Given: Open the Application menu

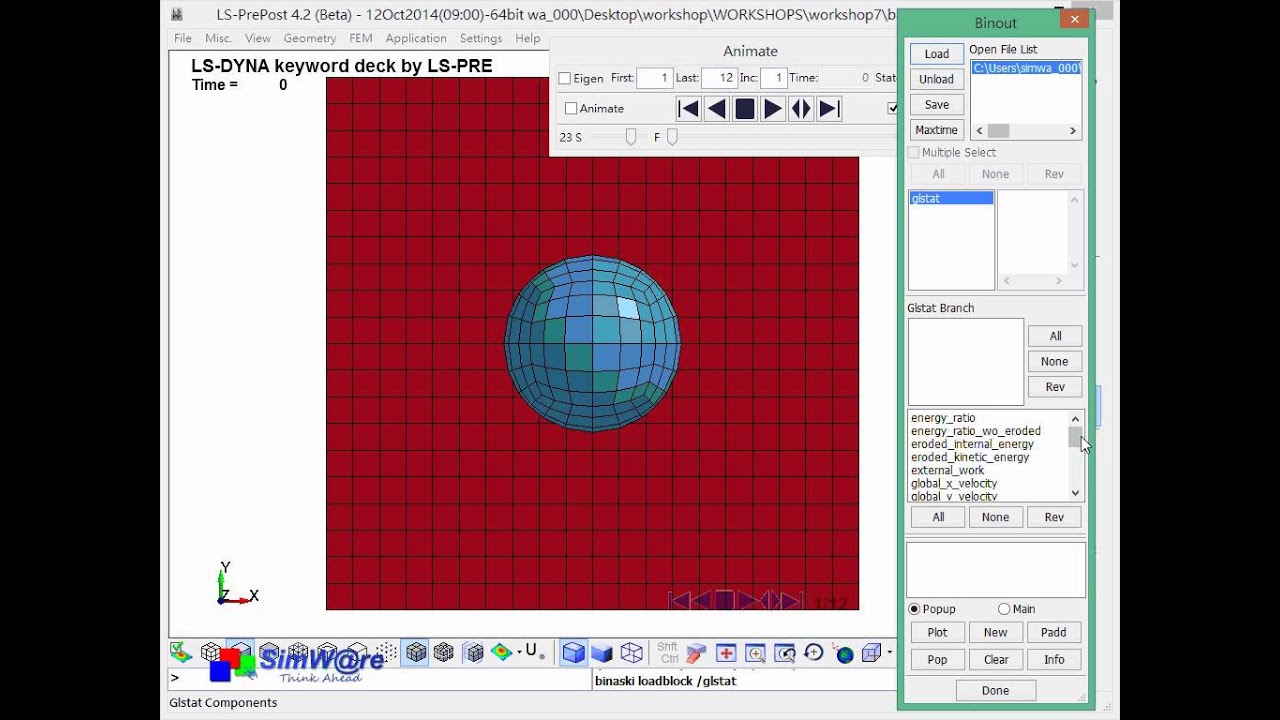Looking at the screenshot, I should [x=416, y=38].
